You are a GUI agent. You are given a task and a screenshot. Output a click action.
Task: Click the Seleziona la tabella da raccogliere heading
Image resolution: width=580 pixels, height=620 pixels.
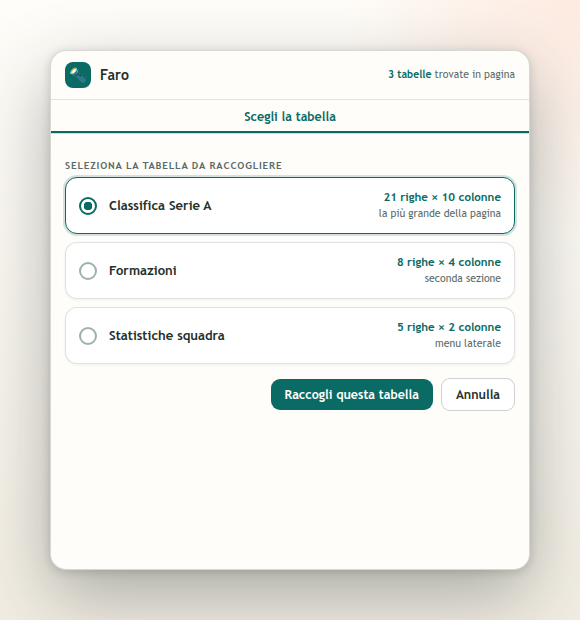pyautogui.click(x=174, y=166)
